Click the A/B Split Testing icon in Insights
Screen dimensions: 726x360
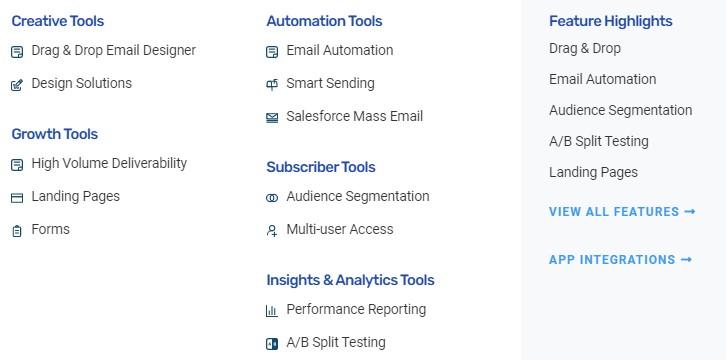[x=272, y=344]
